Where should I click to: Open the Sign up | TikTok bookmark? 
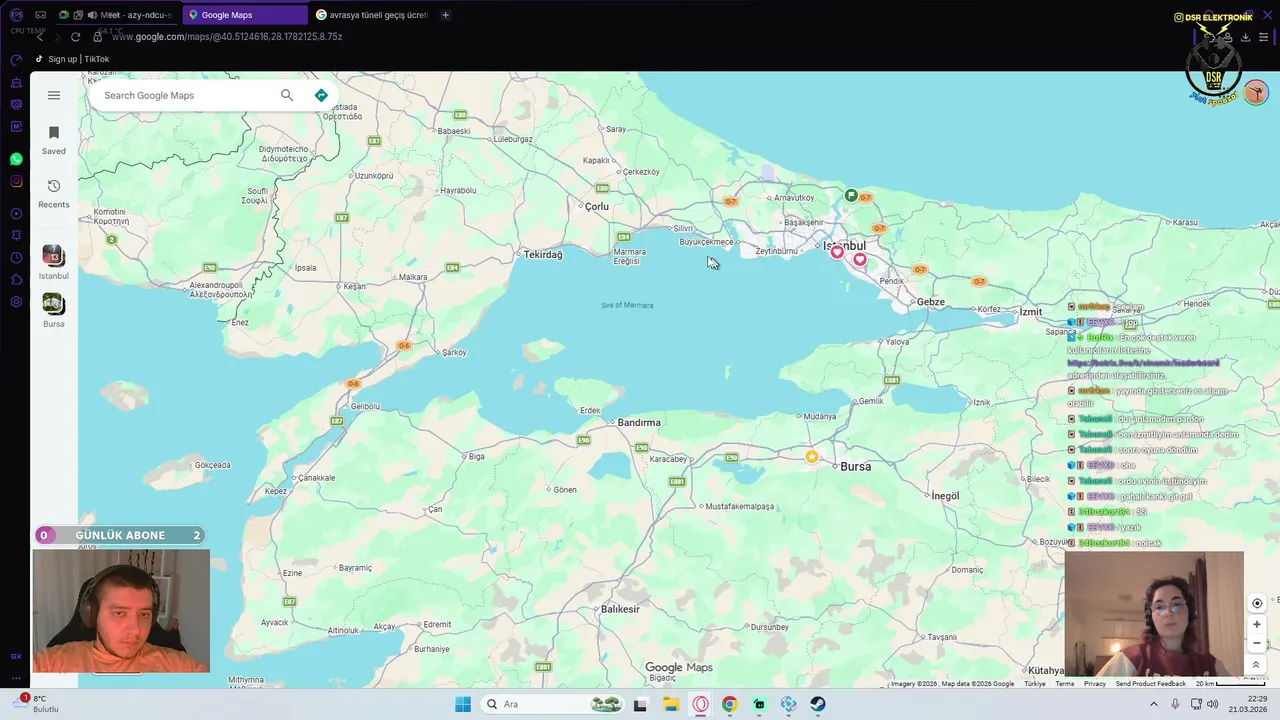pos(72,59)
